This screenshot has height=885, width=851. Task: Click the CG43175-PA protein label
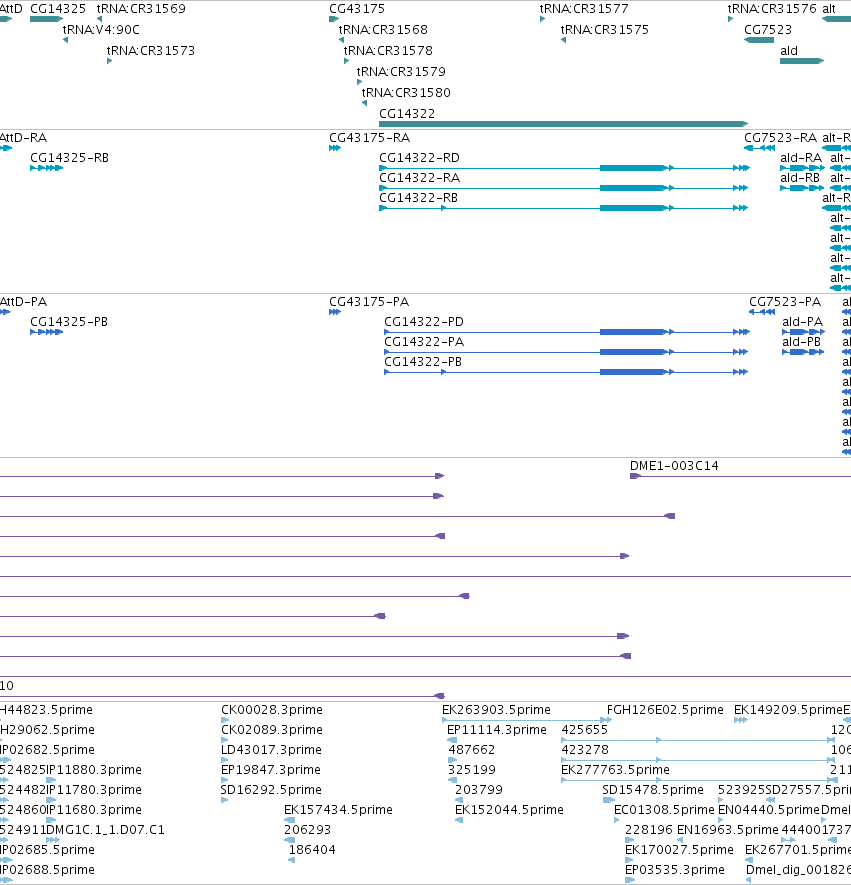coord(369,302)
